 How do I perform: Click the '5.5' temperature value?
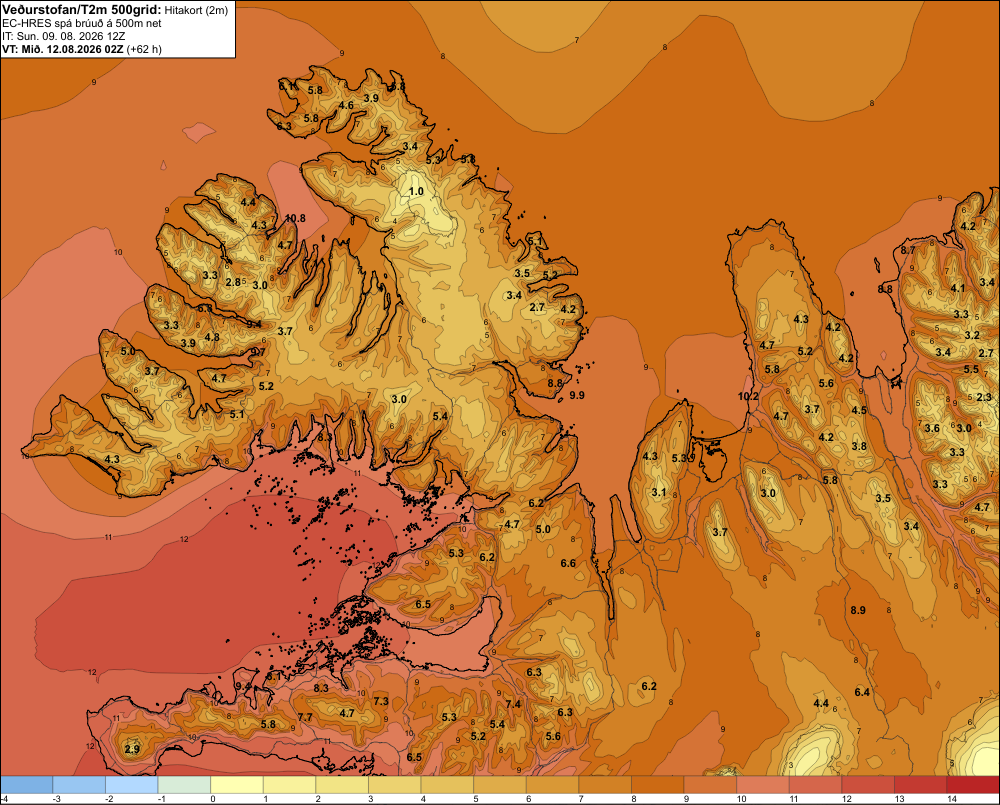point(971,369)
